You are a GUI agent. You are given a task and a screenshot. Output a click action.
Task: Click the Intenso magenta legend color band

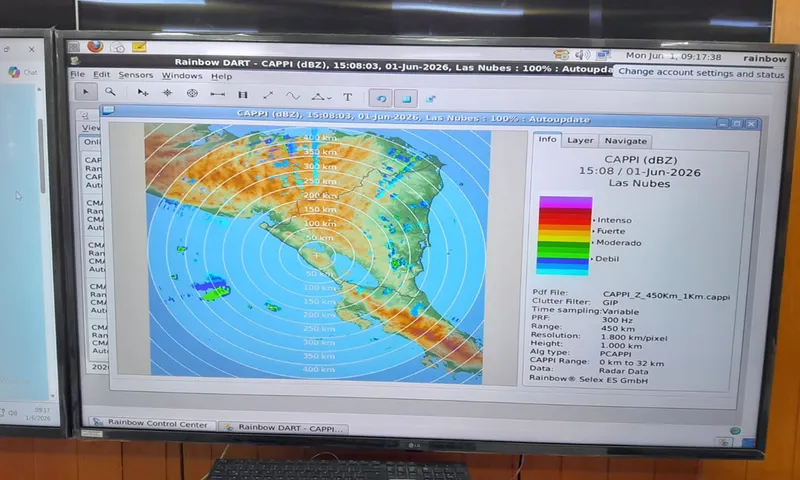coord(565,203)
